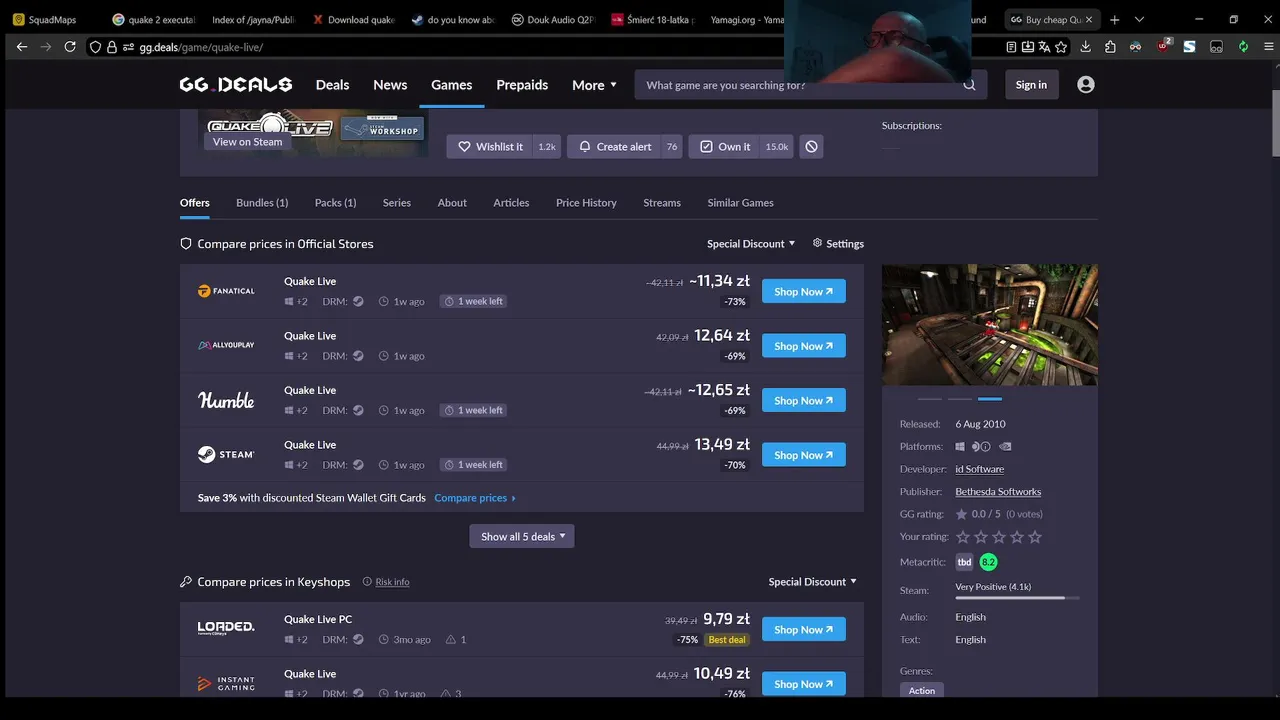
Task: Reload the page with refresh icon
Action: pyautogui.click(x=70, y=46)
